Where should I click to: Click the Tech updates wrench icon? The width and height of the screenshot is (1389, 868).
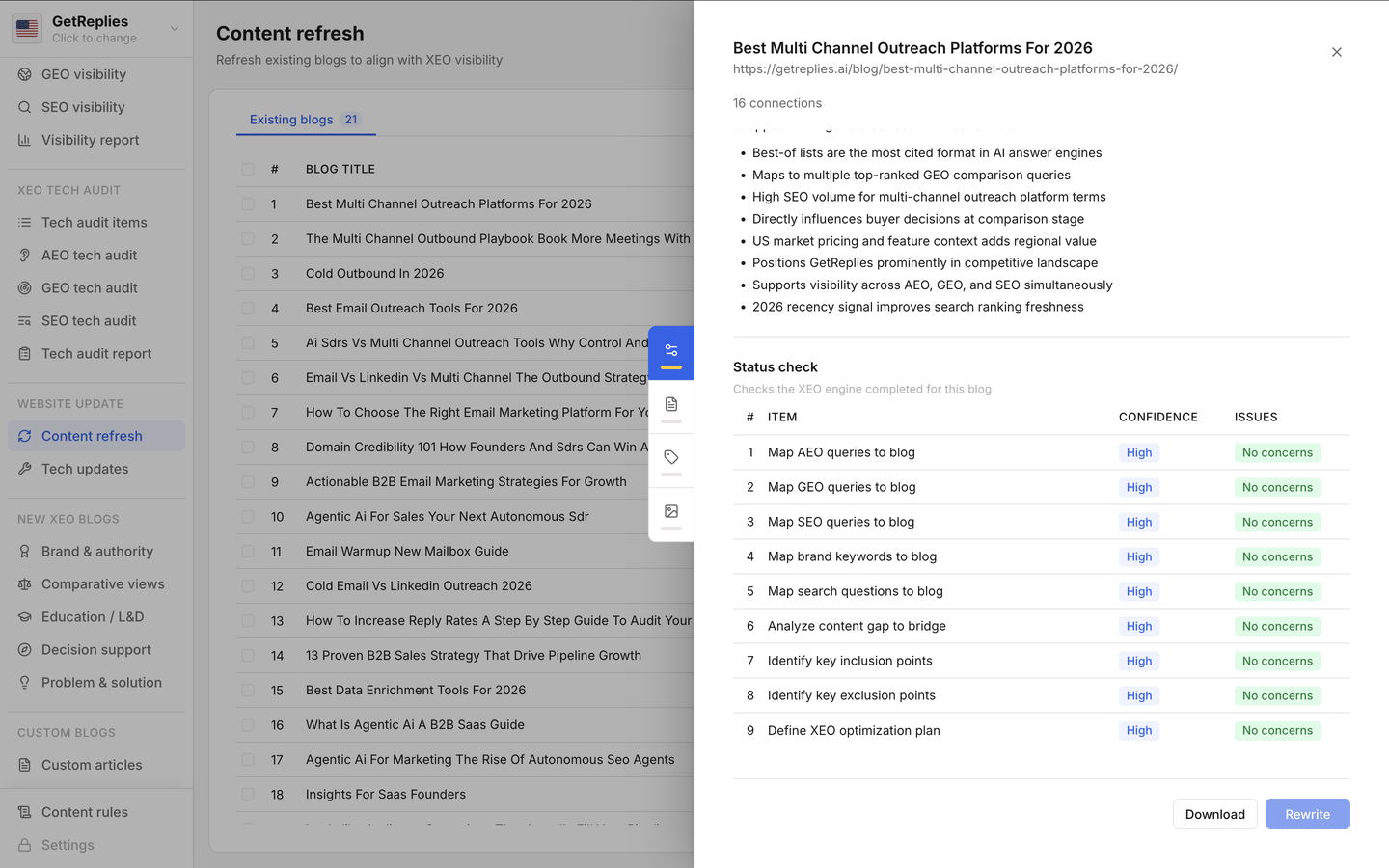[x=25, y=469]
